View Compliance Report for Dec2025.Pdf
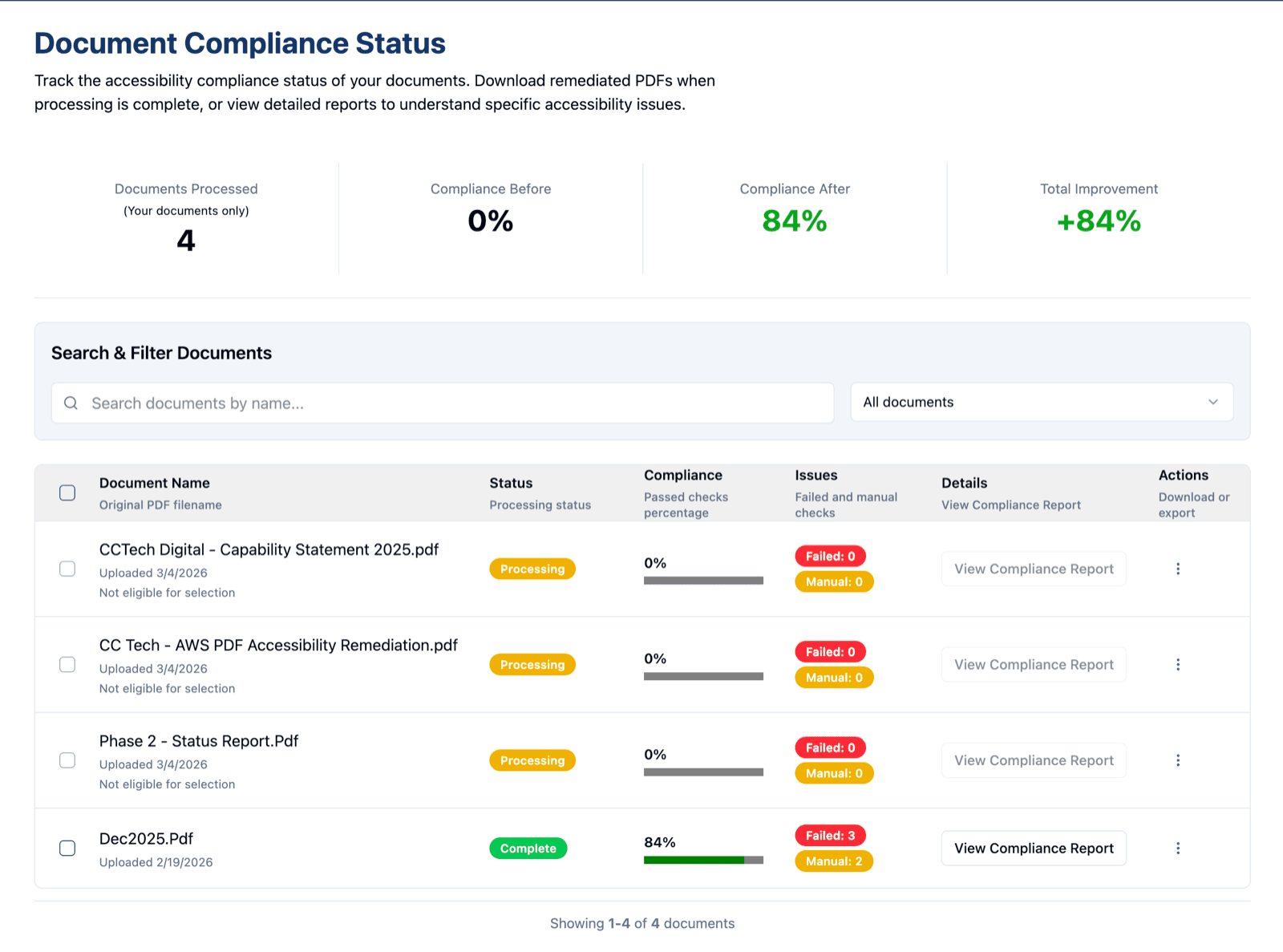 coord(1034,848)
